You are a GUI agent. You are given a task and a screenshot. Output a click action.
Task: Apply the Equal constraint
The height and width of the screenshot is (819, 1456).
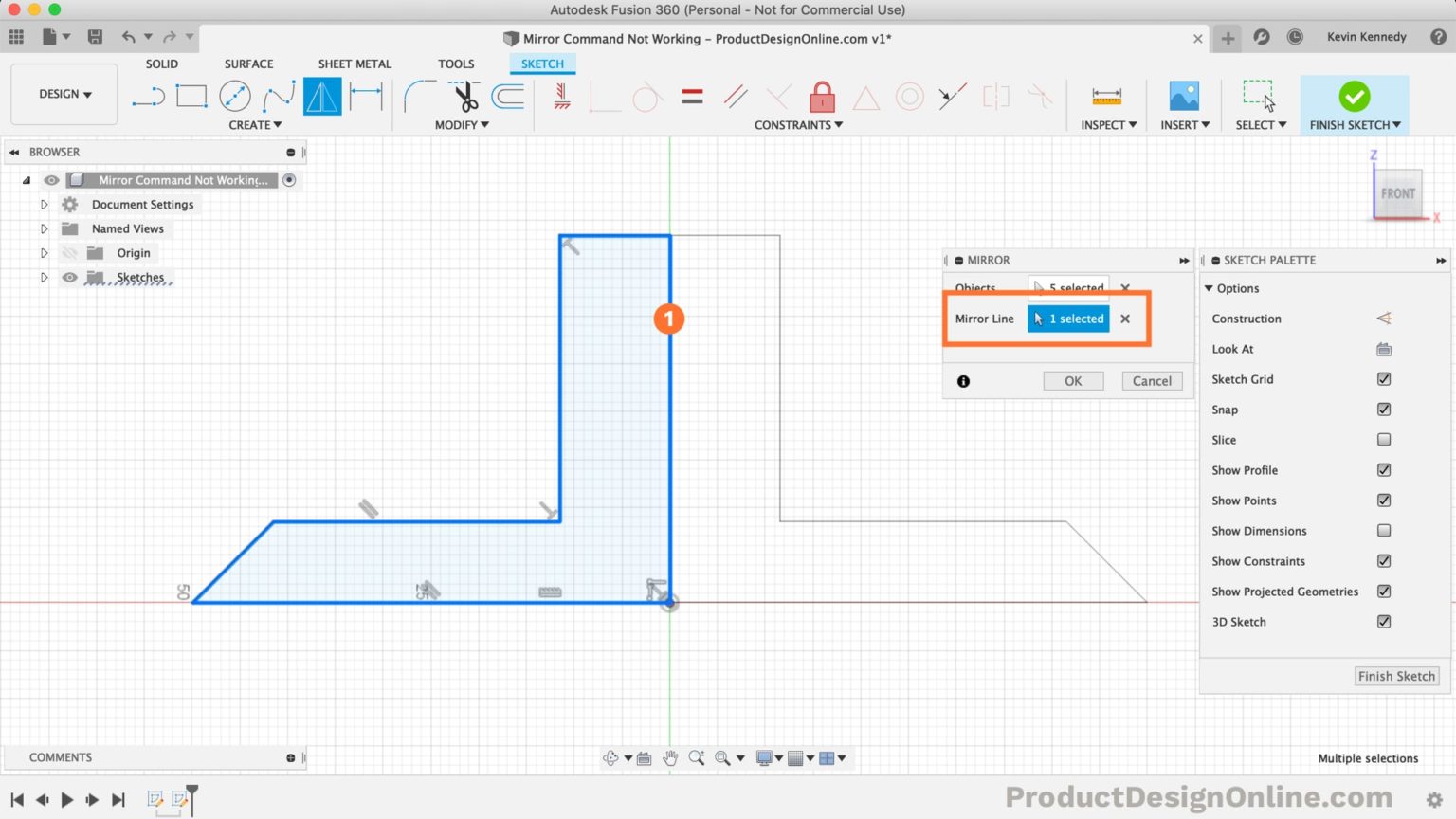[692, 95]
